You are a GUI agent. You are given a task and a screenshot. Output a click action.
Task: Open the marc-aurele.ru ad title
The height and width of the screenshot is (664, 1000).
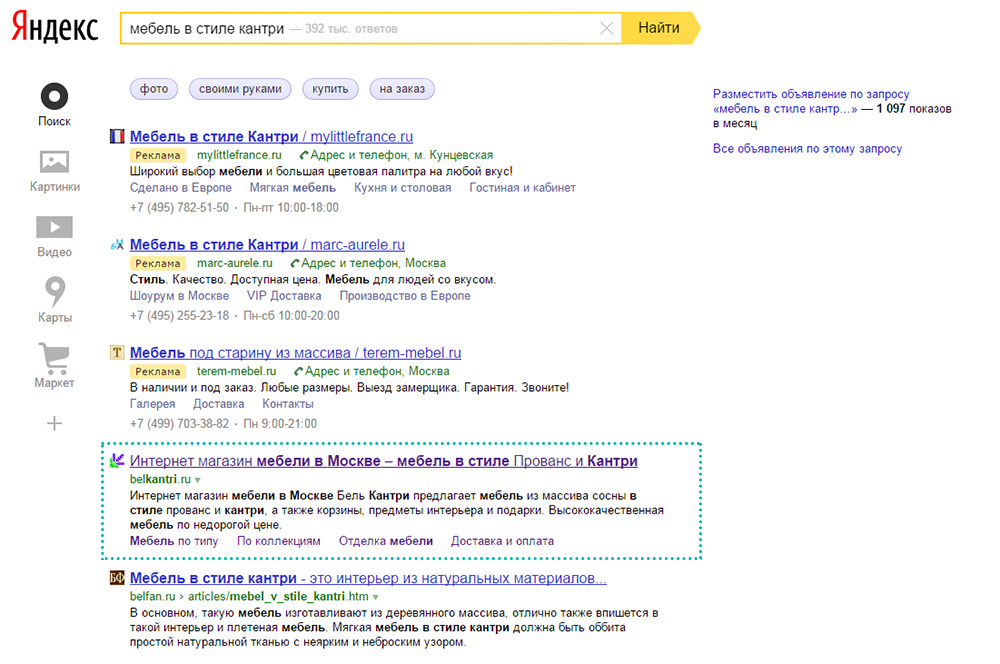[x=267, y=244]
